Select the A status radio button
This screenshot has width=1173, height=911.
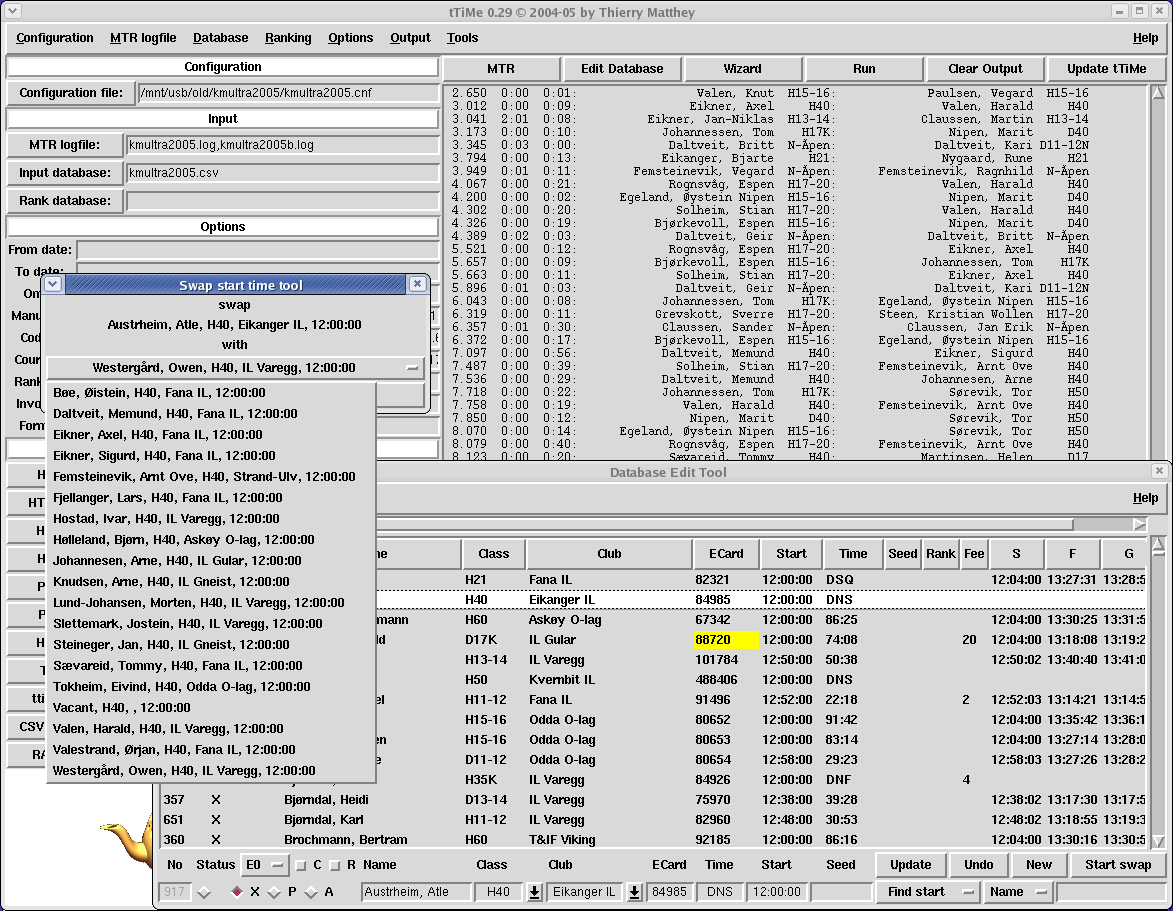tap(309, 892)
